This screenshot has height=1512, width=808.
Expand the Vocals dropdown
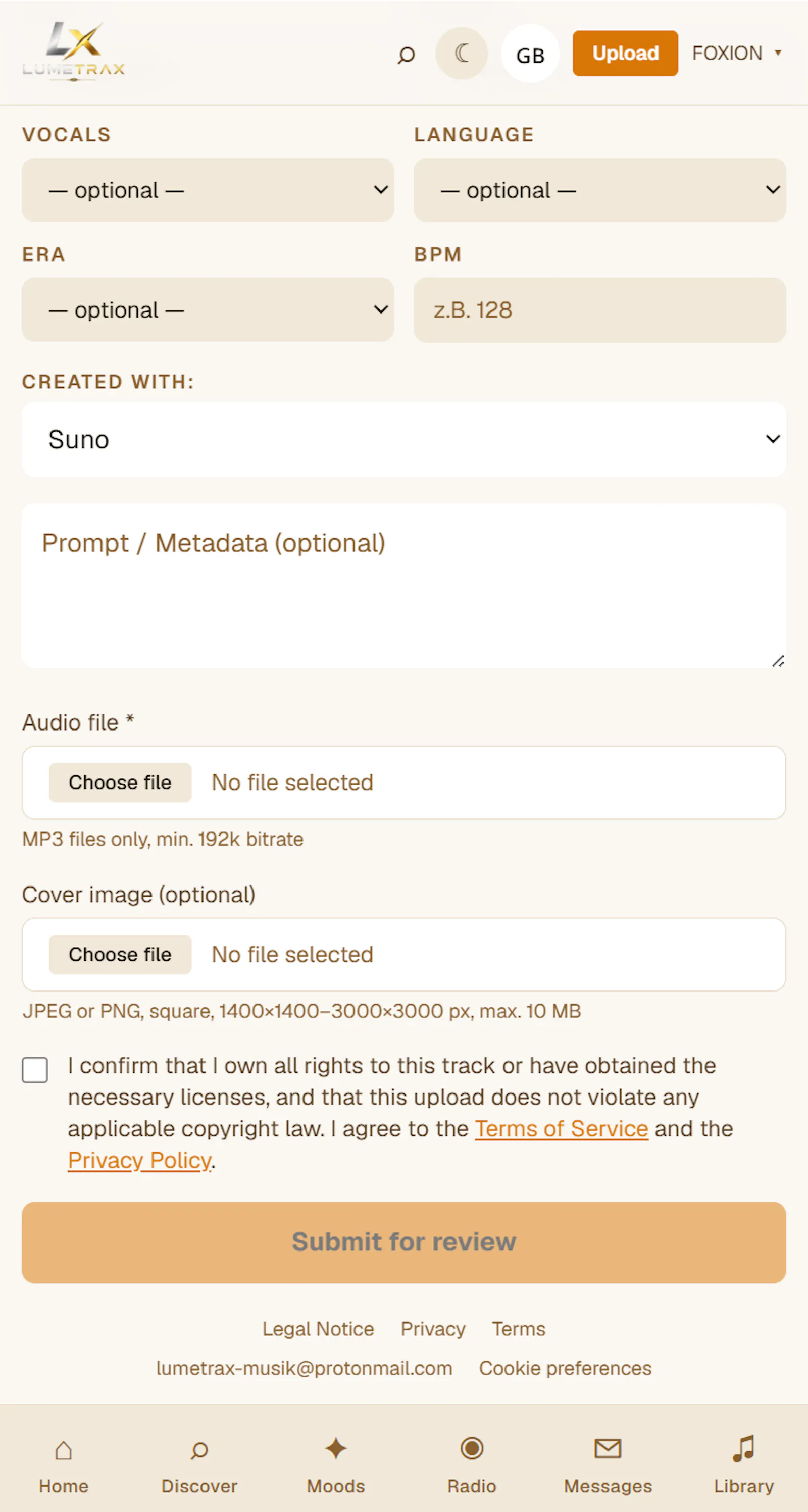[x=208, y=190]
